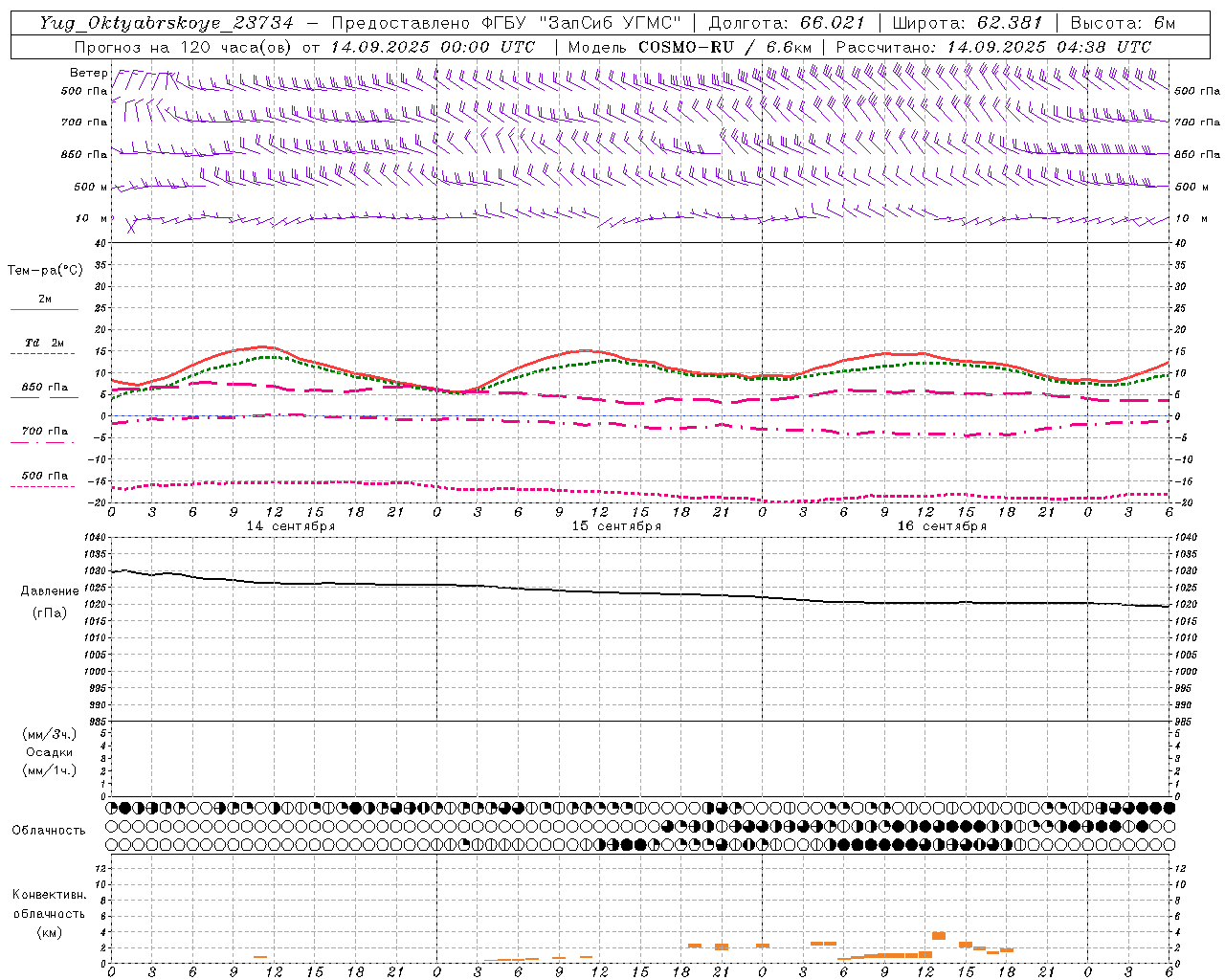
Task: Click the 500 м wind level label on left
Action: (90, 187)
